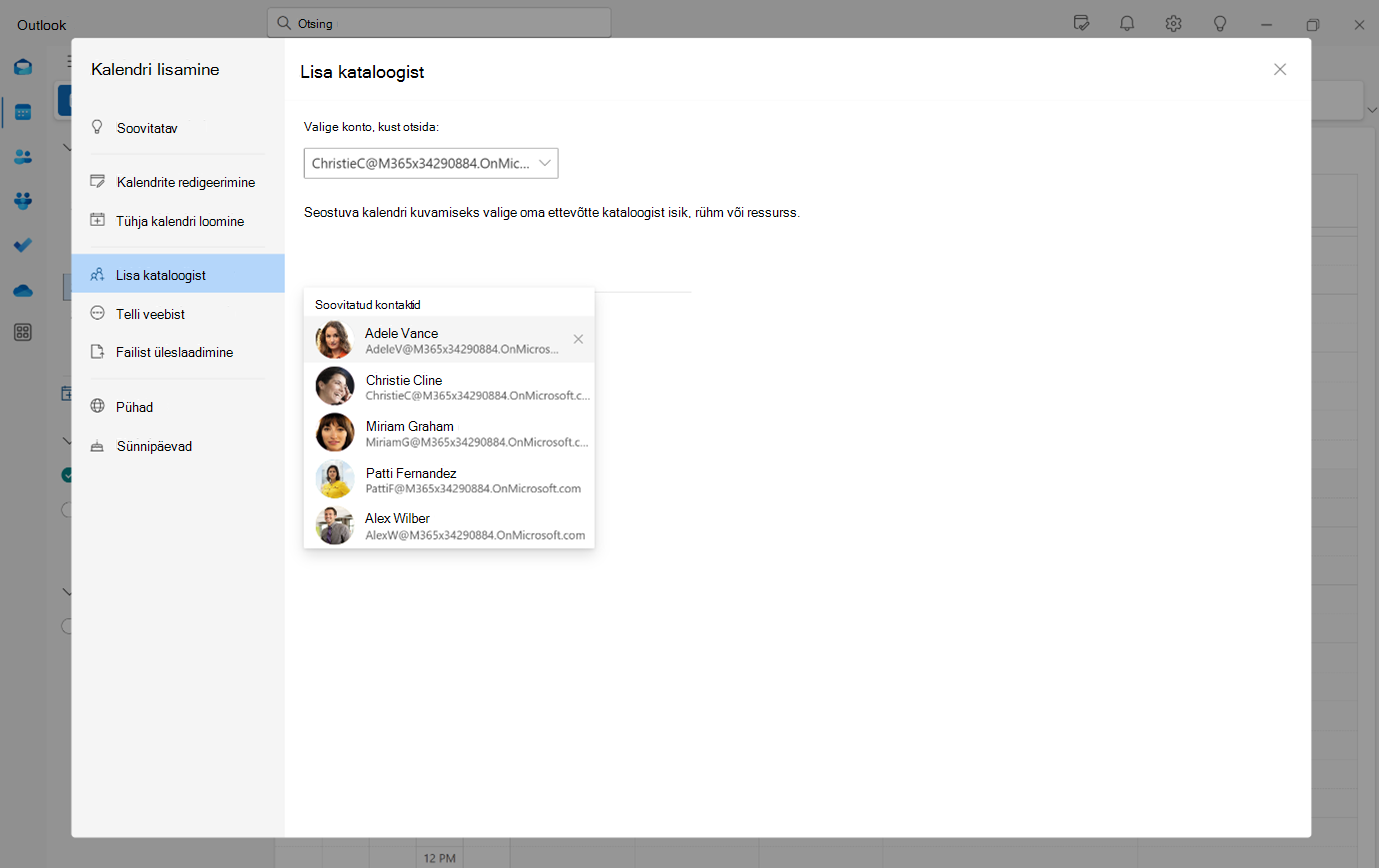Click Miriam Graham's avatar photo
1379x868 pixels.
tap(334, 433)
